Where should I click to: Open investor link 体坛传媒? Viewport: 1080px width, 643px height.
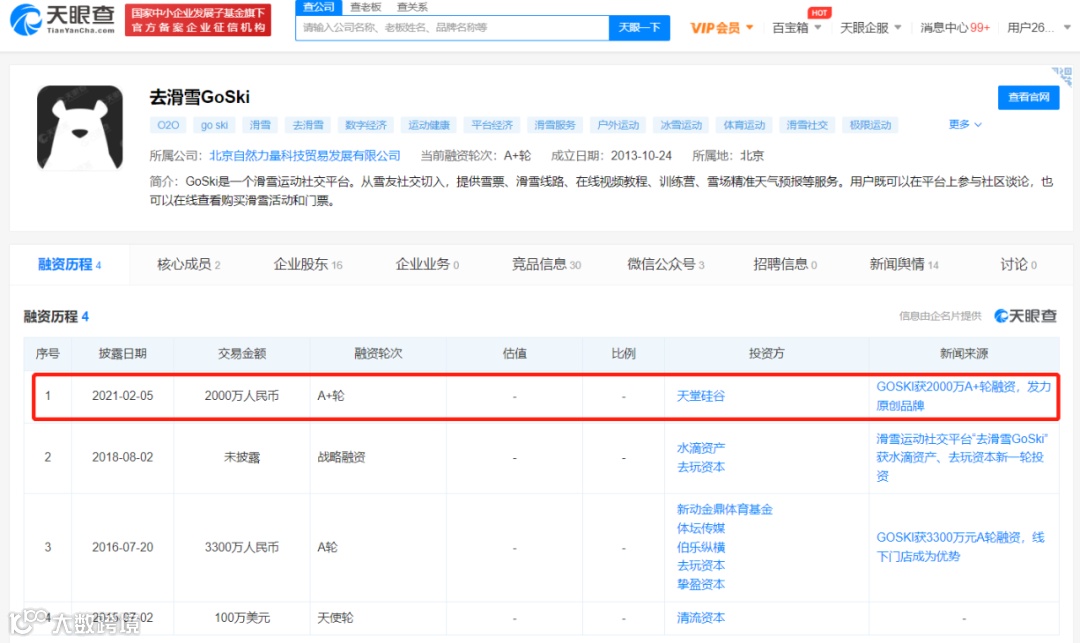[x=700, y=528]
